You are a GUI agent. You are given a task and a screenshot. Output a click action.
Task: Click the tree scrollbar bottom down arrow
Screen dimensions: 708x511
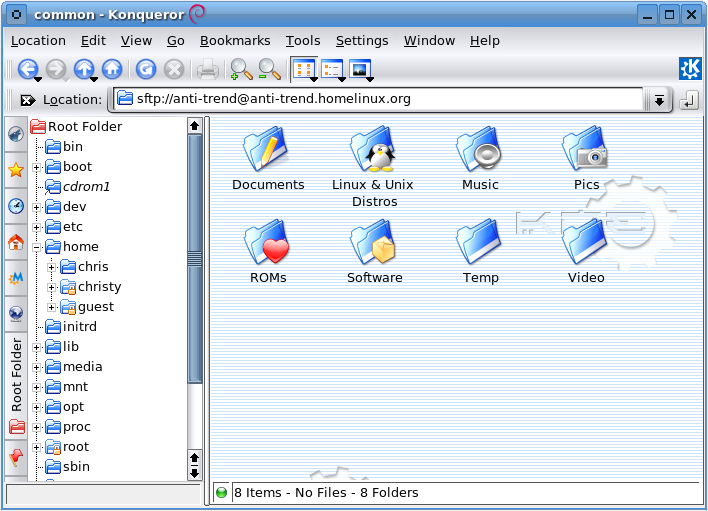195,473
